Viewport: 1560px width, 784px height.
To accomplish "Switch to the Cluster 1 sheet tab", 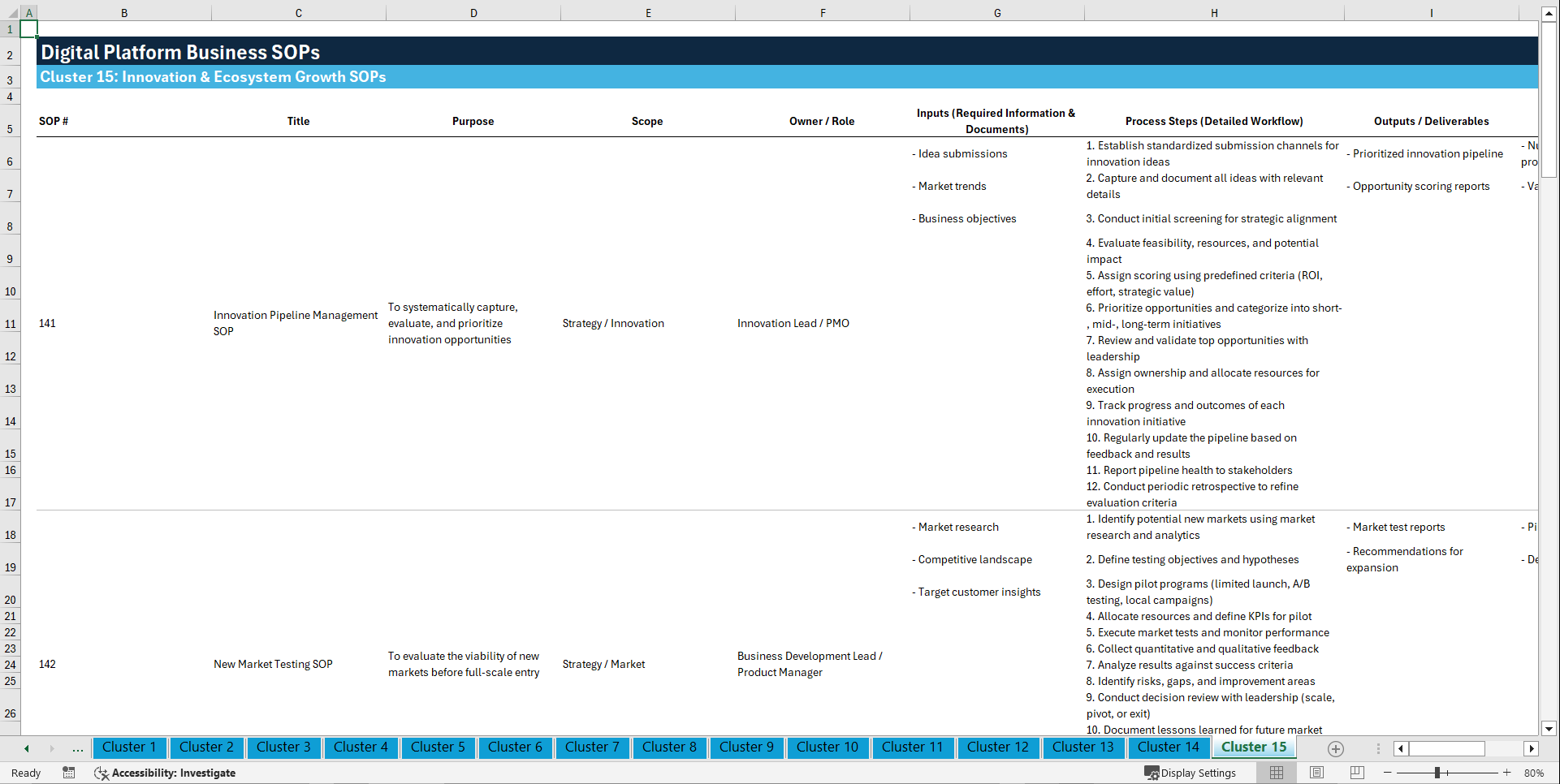I will point(129,747).
